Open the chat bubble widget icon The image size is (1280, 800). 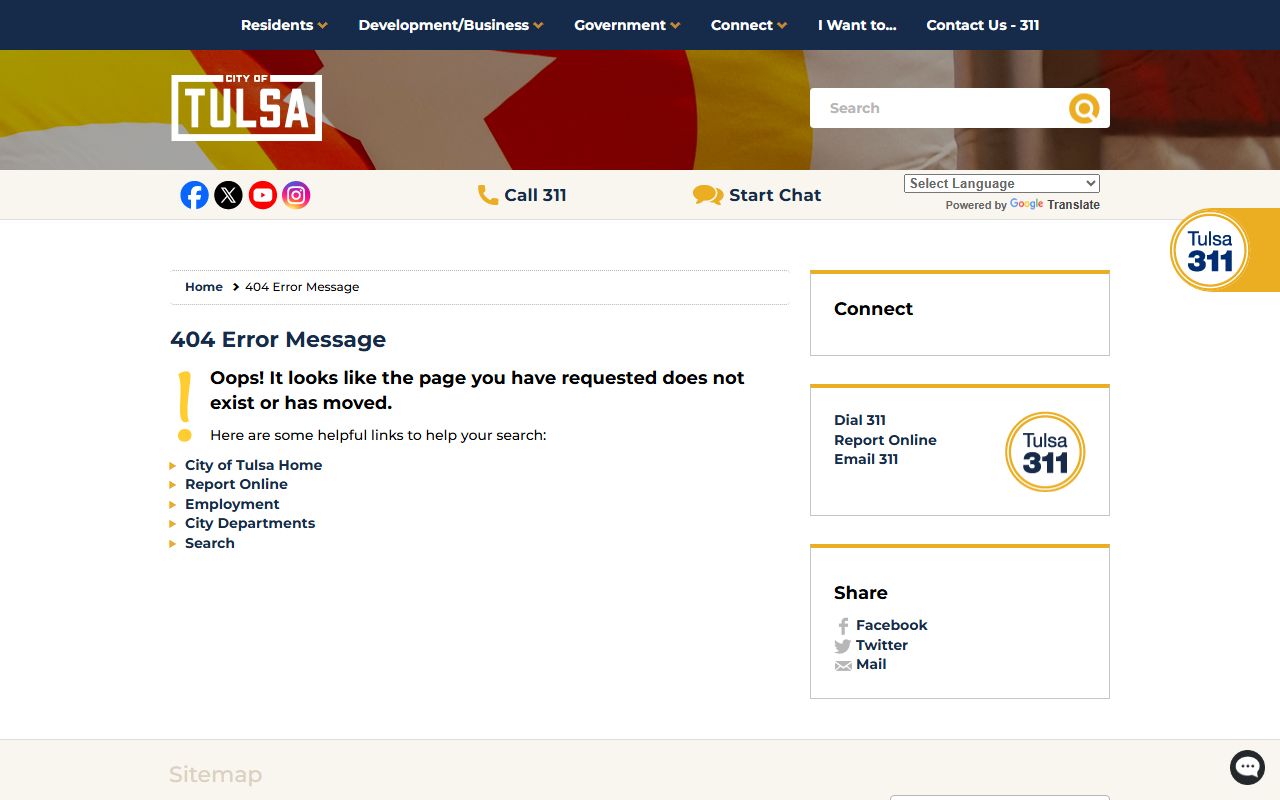(1247, 767)
